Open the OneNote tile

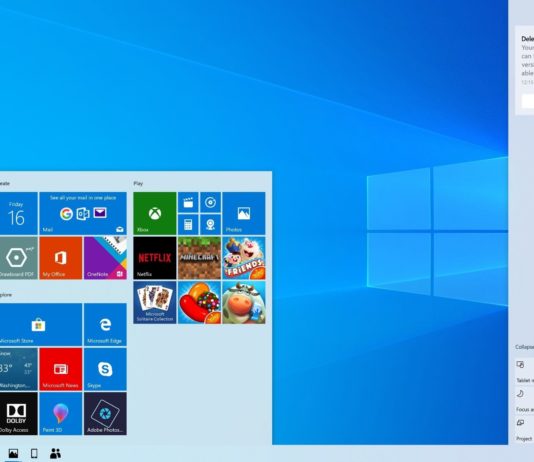(105, 258)
